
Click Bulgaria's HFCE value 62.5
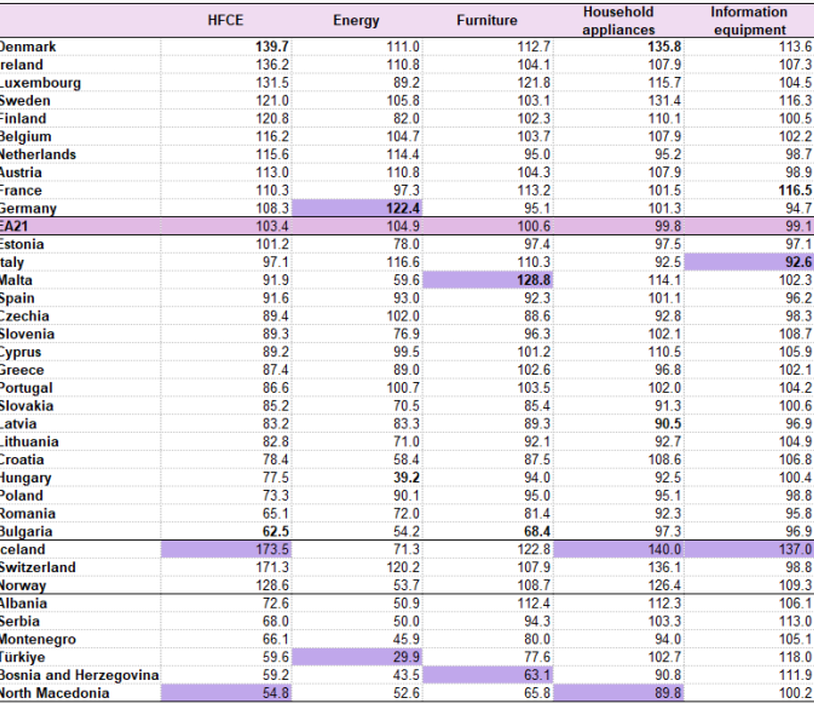click(276, 532)
